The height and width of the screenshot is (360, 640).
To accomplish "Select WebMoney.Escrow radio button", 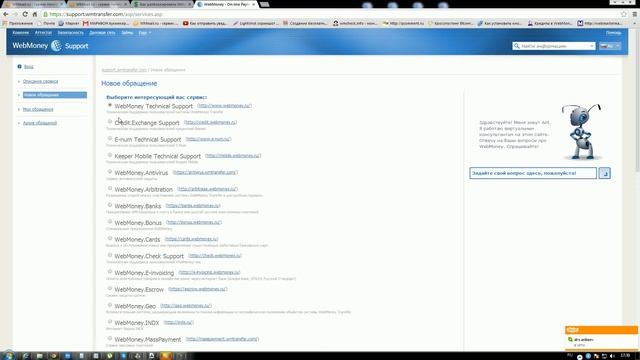I will pyautogui.click(x=110, y=289).
